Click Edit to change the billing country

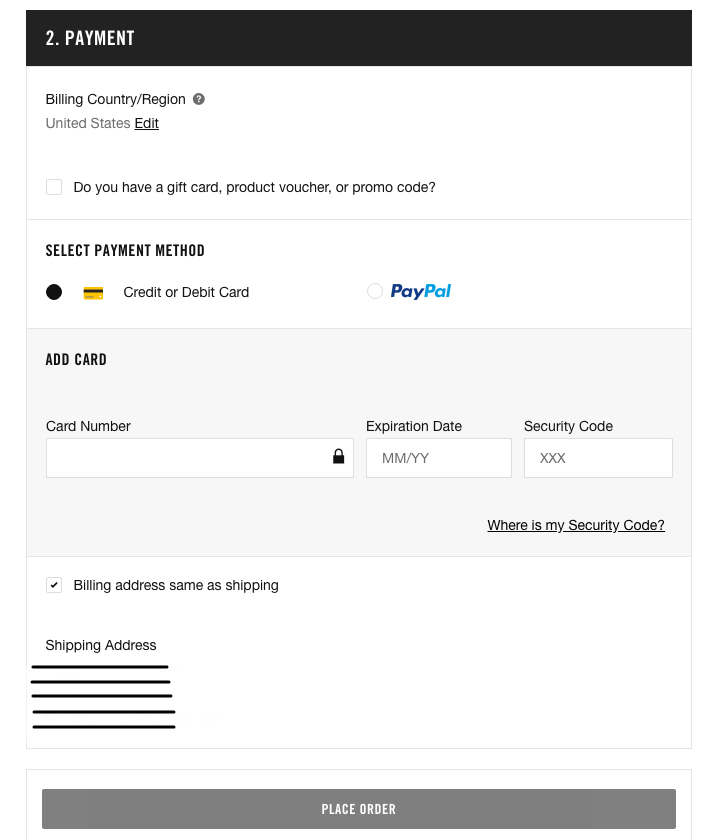[x=146, y=123]
